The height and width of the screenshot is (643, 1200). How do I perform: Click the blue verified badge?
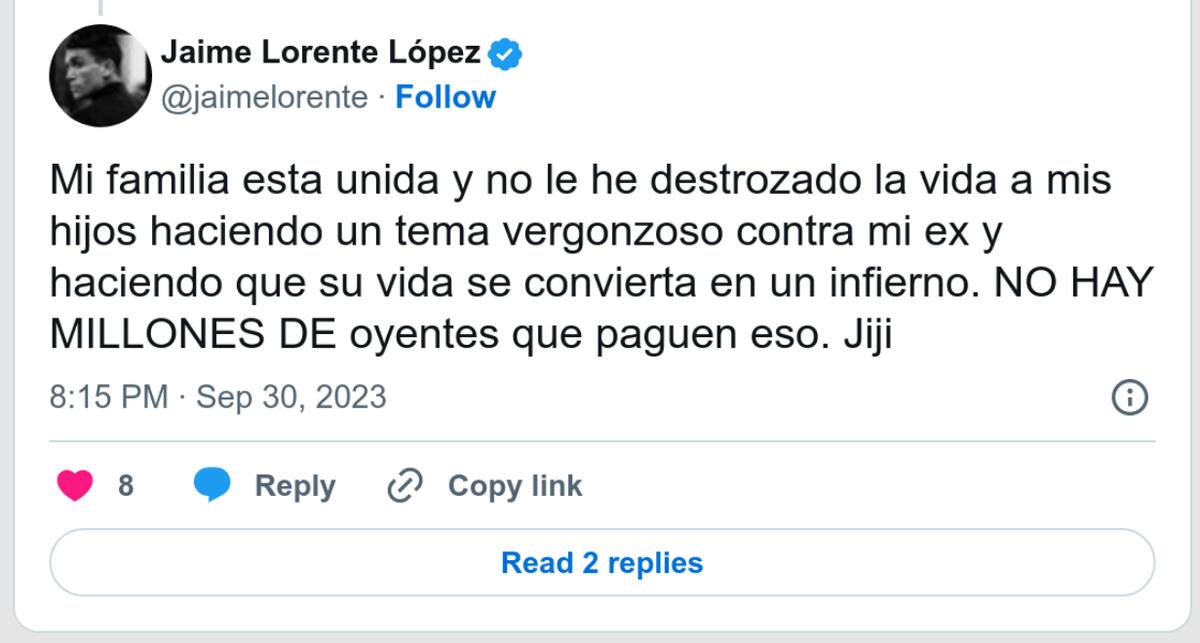504,54
